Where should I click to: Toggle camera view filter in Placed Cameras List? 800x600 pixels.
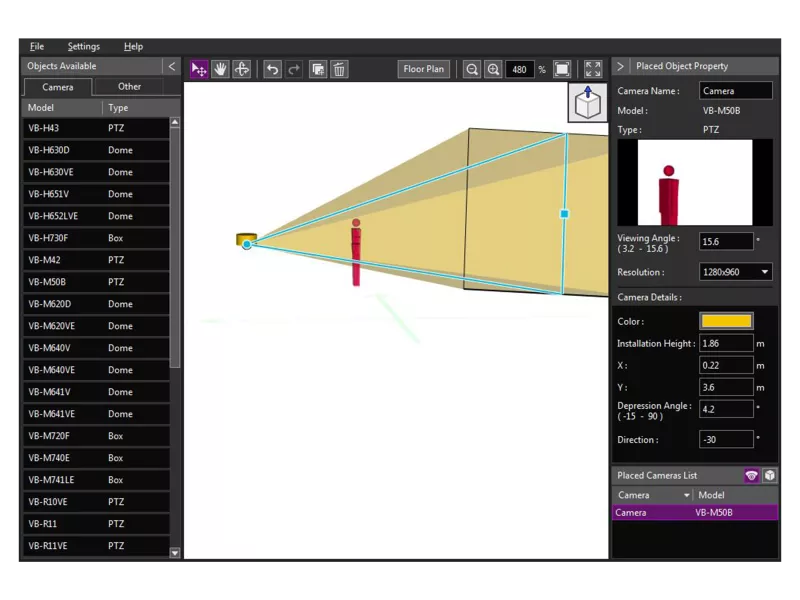click(x=751, y=476)
